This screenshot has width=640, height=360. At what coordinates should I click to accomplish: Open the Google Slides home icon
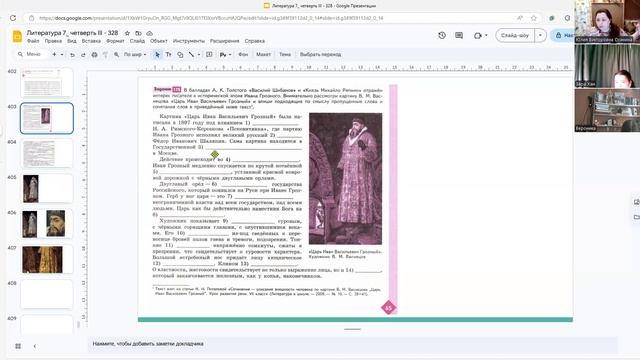tap(17, 36)
